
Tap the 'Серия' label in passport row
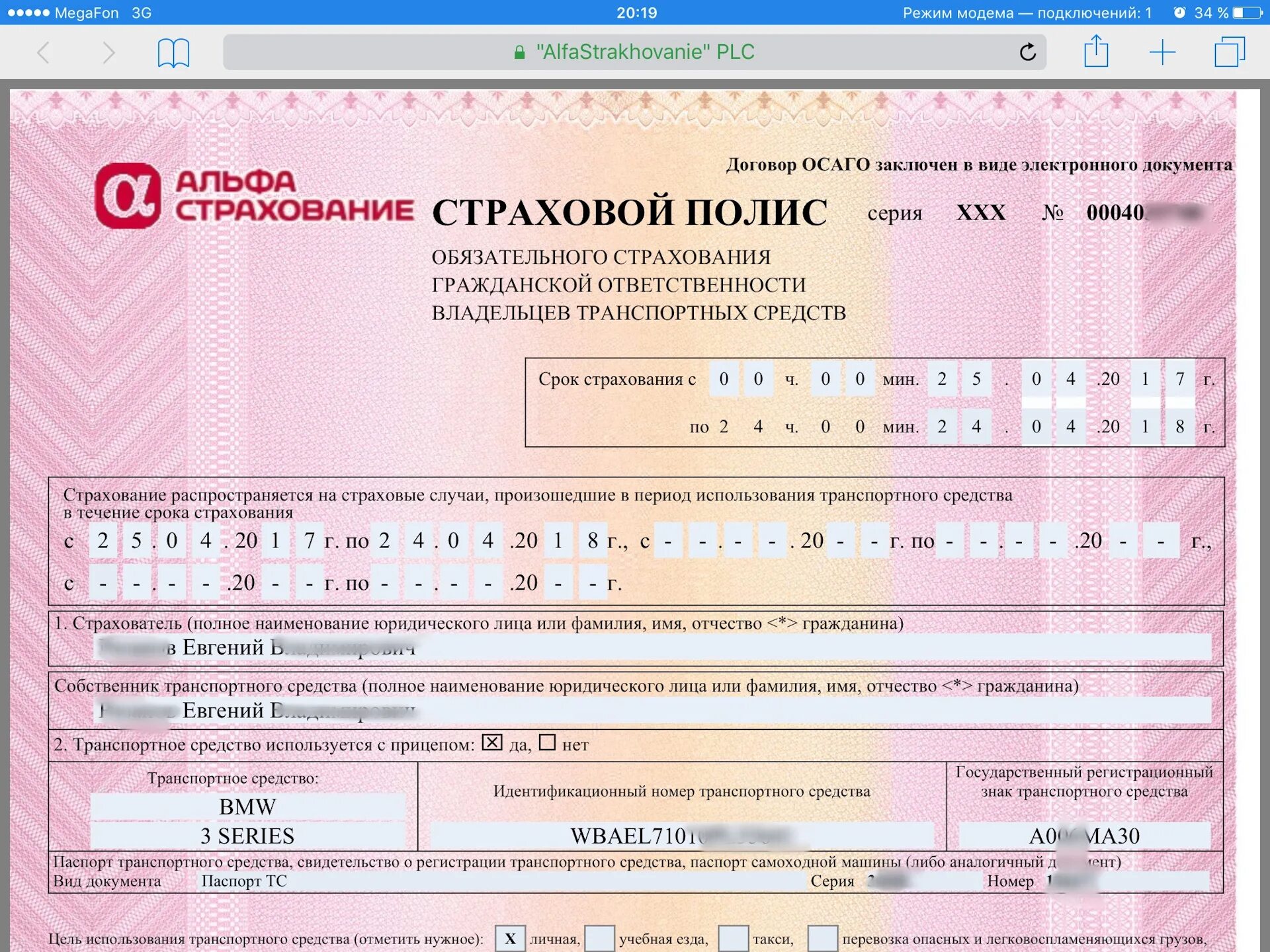coord(832,881)
